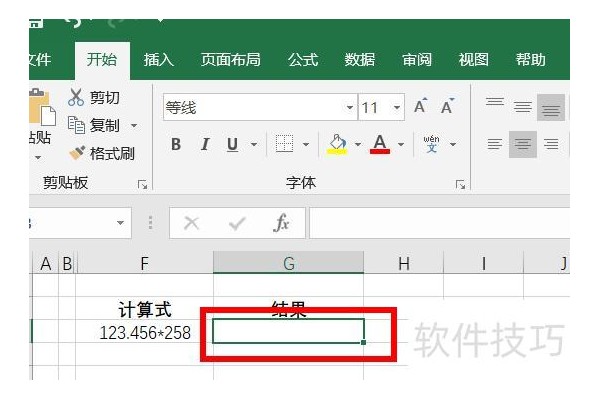
Task: Click the Paste (粘贴) clipboard icon
Action: pos(42,107)
